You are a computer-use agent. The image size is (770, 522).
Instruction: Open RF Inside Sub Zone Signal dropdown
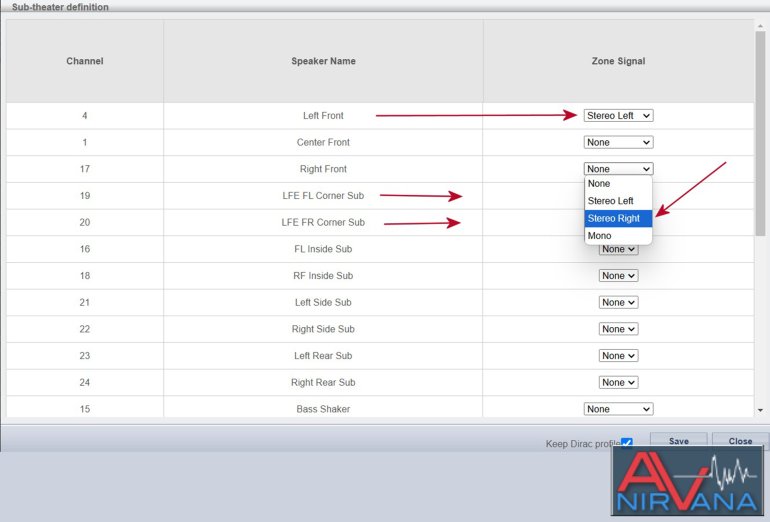point(618,276)
